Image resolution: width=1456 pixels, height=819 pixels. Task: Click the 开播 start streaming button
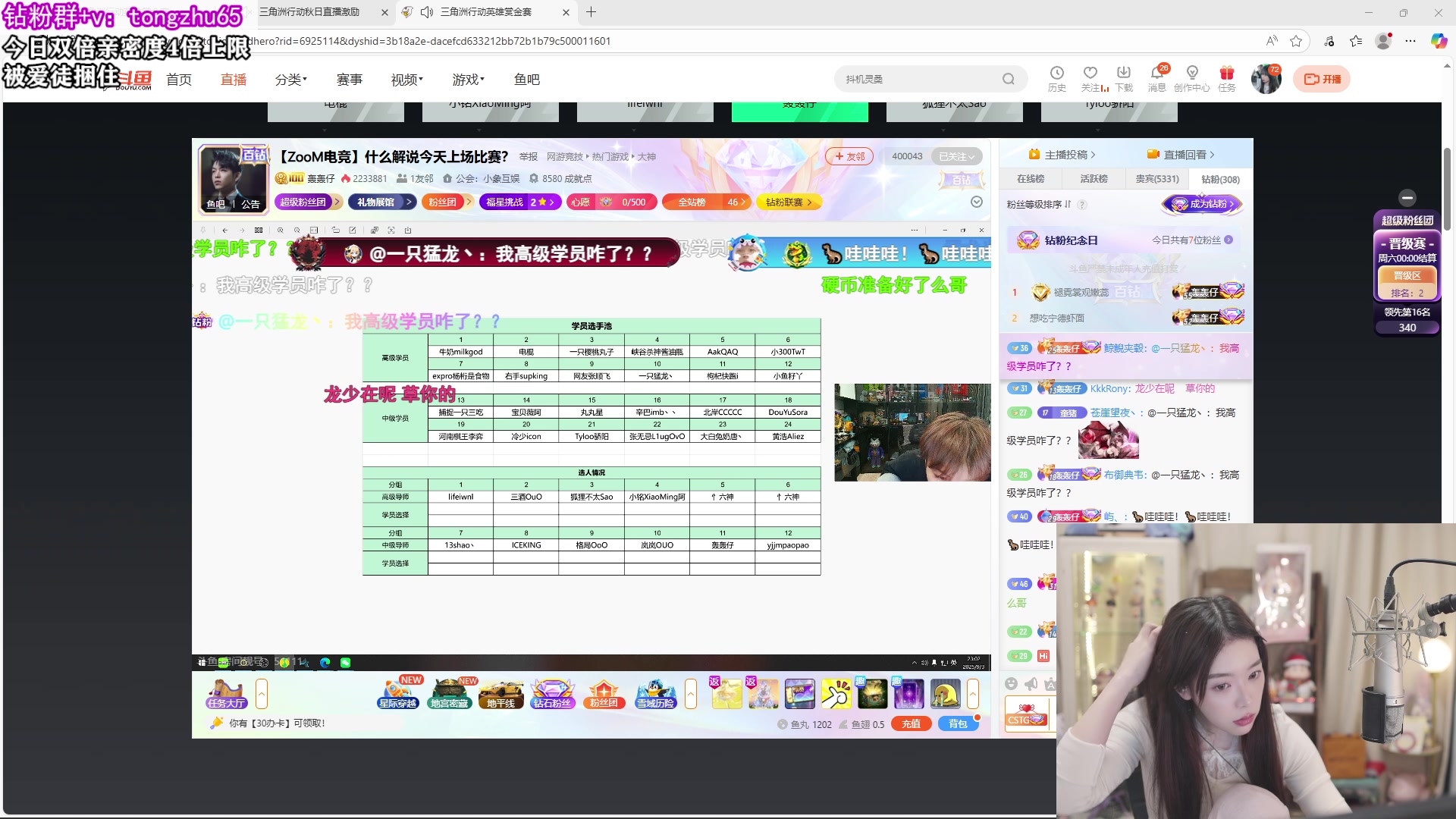(1322, 79)
